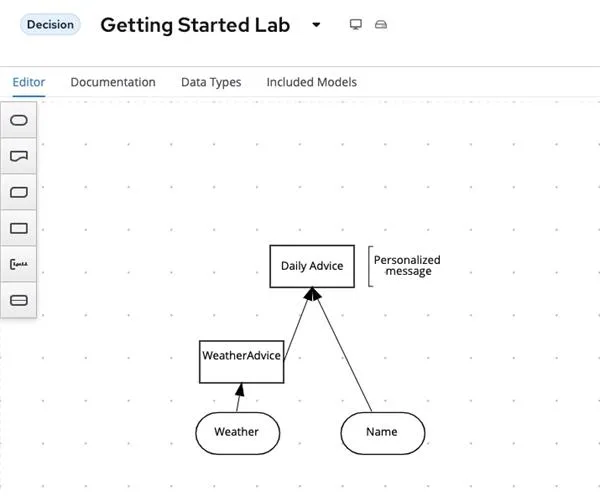Choose the Decision rectangle palette shape
This screenshot has height=496, width=600.
(x=18, y=228)
